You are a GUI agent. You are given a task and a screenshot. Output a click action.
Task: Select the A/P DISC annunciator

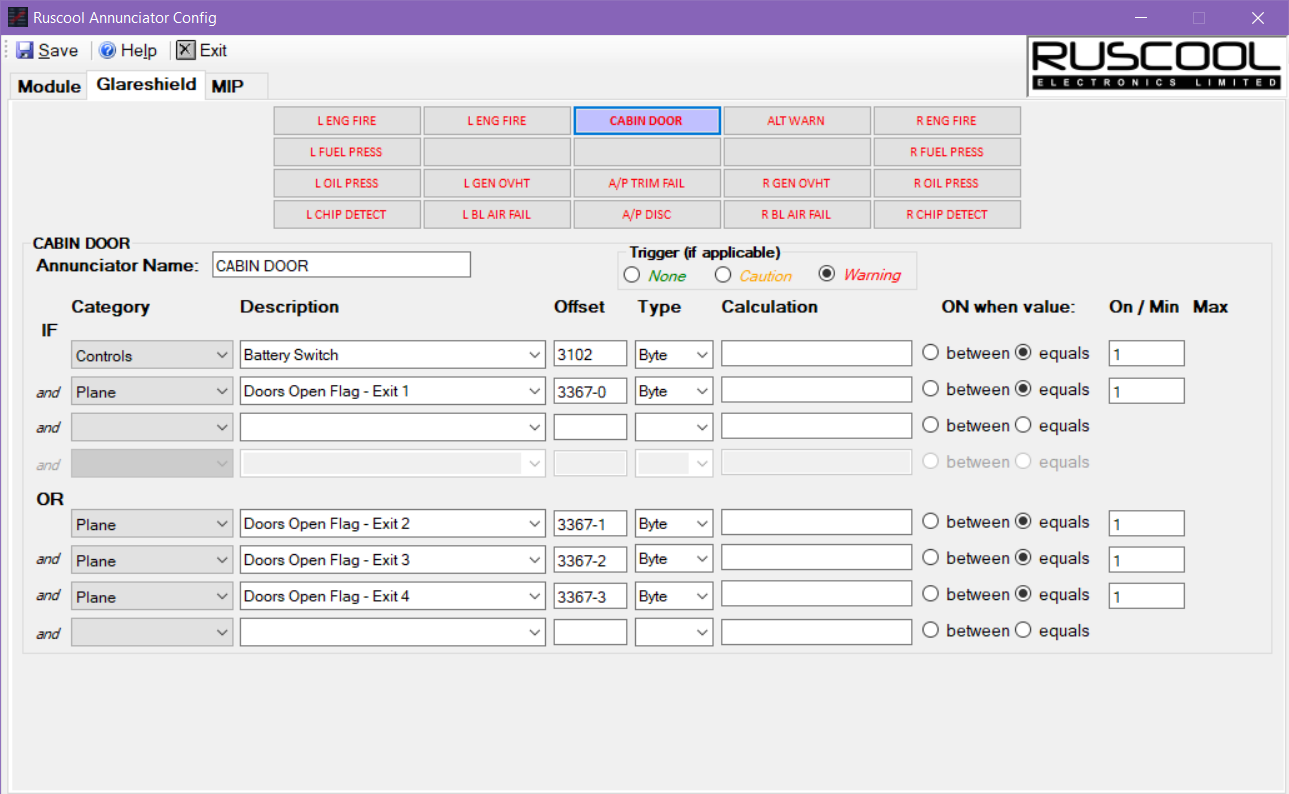point(647,214)
